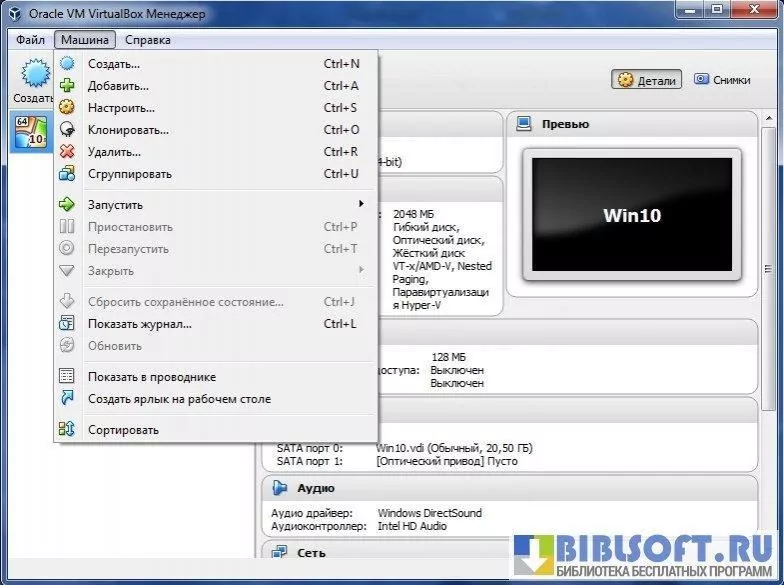The width and height of the screenshot is (784, 585).
Task: Click the green plus Добавить icon
Action: tap(67, 86)
